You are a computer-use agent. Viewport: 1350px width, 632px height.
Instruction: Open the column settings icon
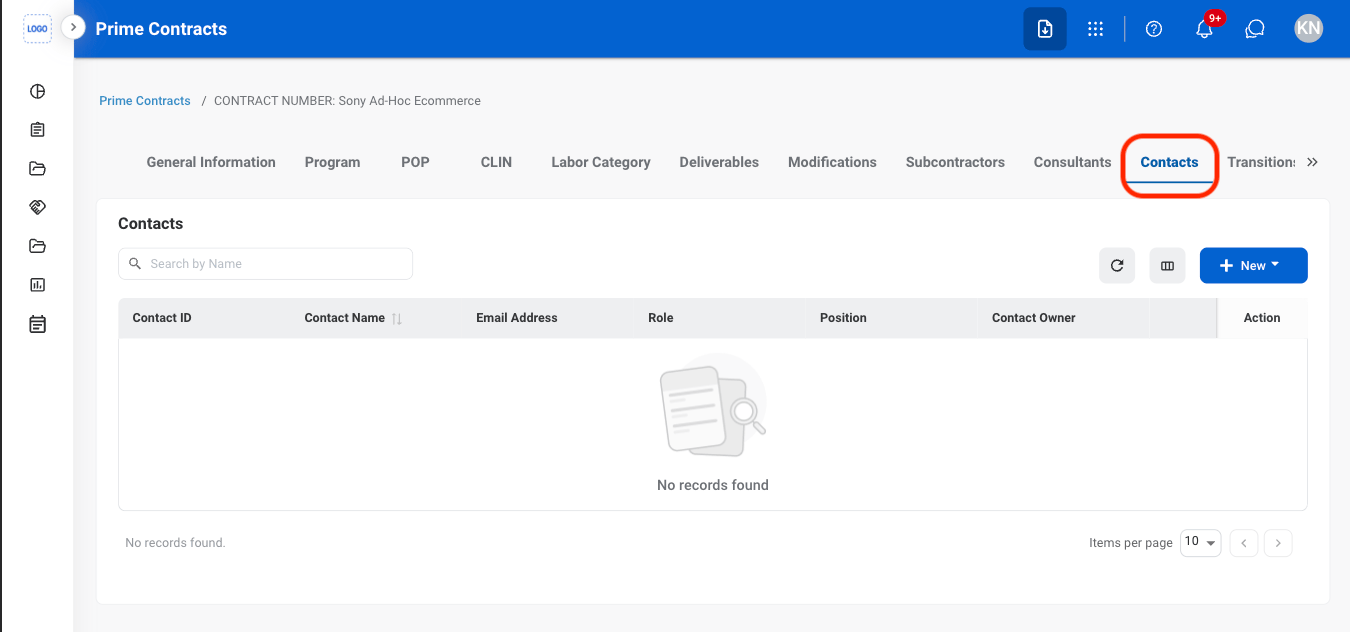(x=1167, y=266)
